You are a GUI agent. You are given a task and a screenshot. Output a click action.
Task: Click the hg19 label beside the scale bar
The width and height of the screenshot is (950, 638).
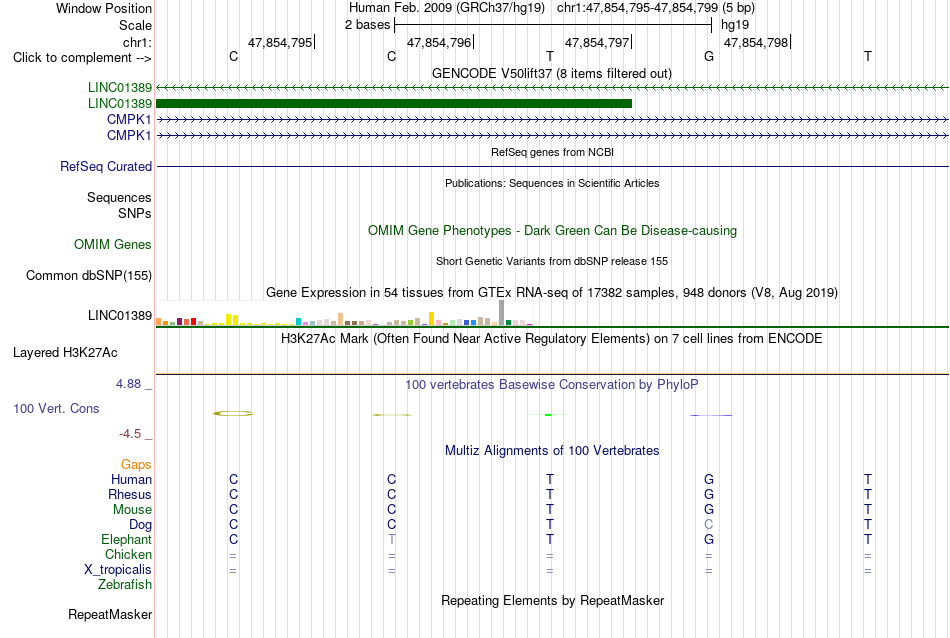(x=735, y=25)
